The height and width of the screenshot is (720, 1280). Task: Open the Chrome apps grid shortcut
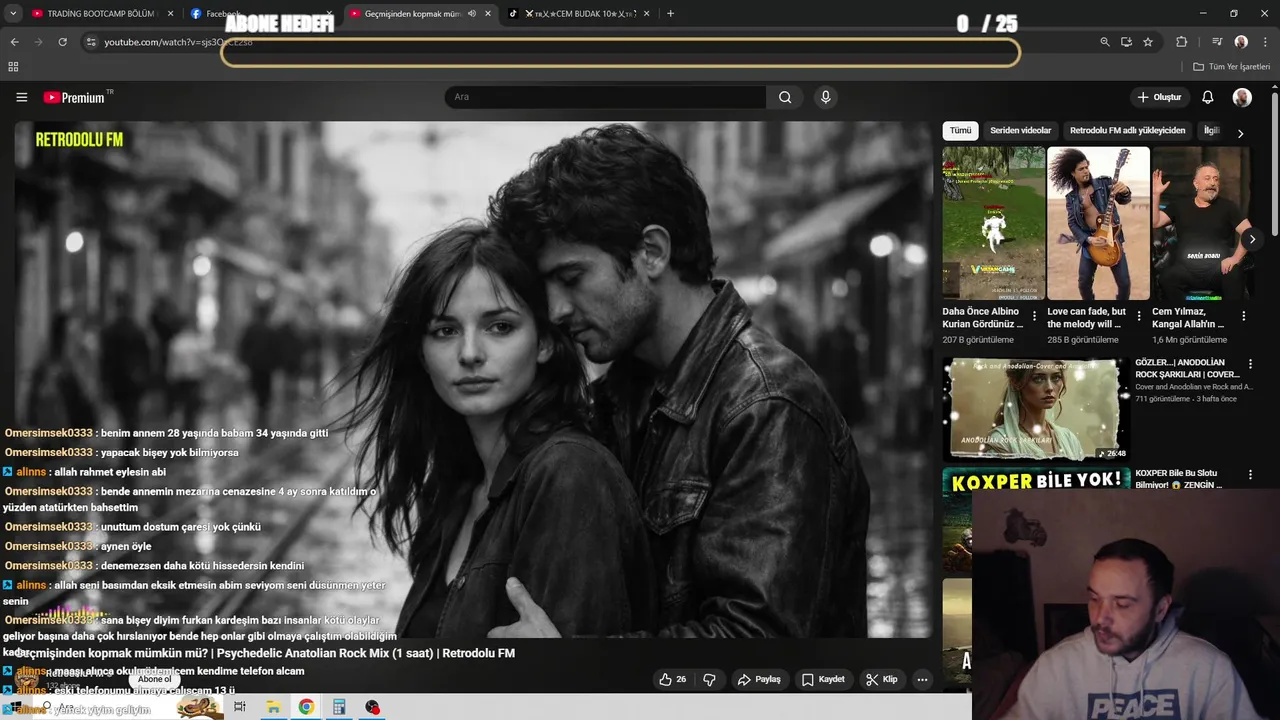click(13, 67)
